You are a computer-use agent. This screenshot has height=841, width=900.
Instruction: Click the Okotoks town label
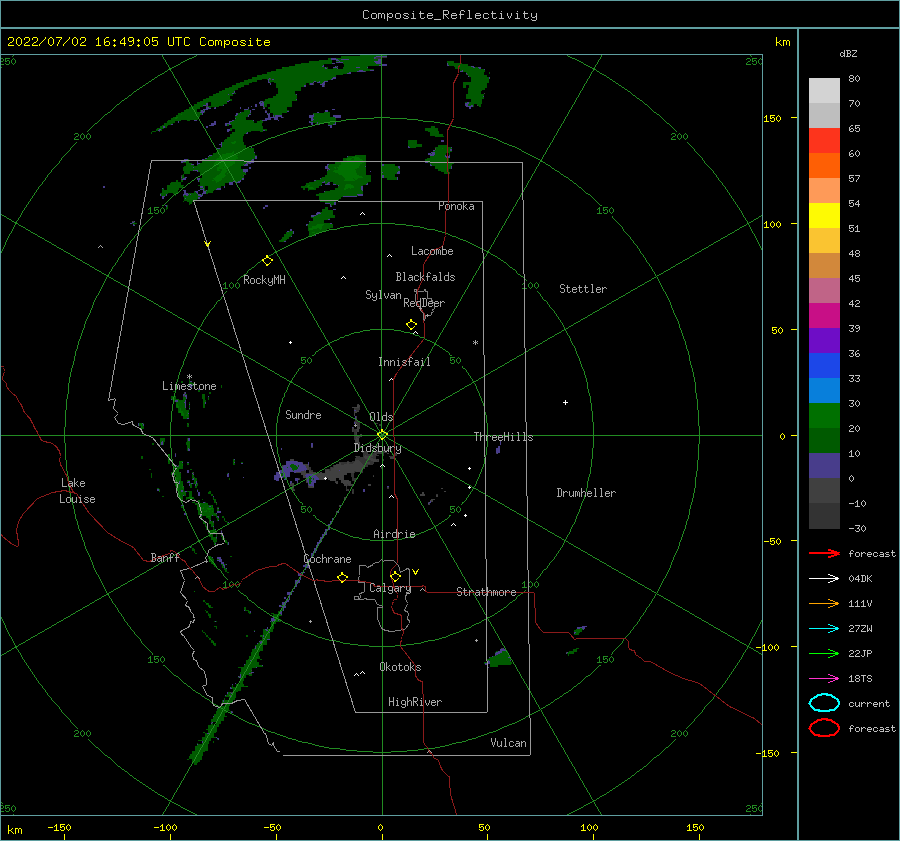pos(400,667)
